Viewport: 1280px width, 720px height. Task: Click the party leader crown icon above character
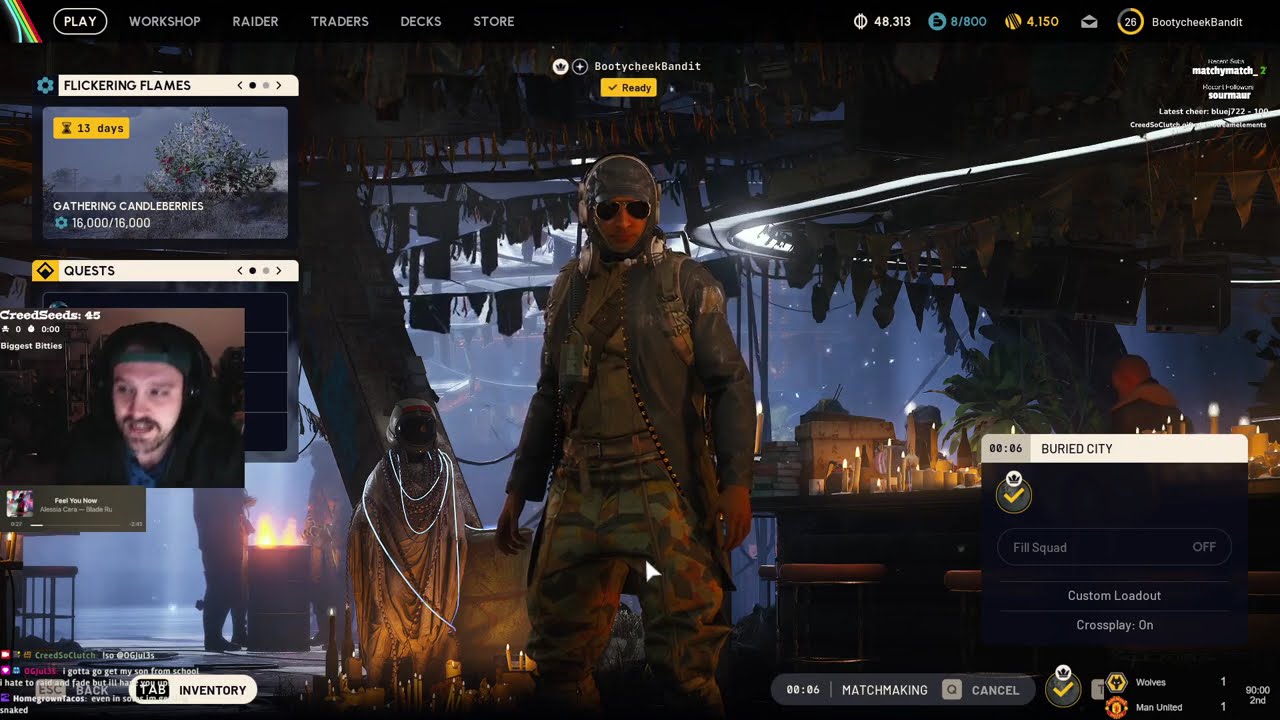[560, 66]
